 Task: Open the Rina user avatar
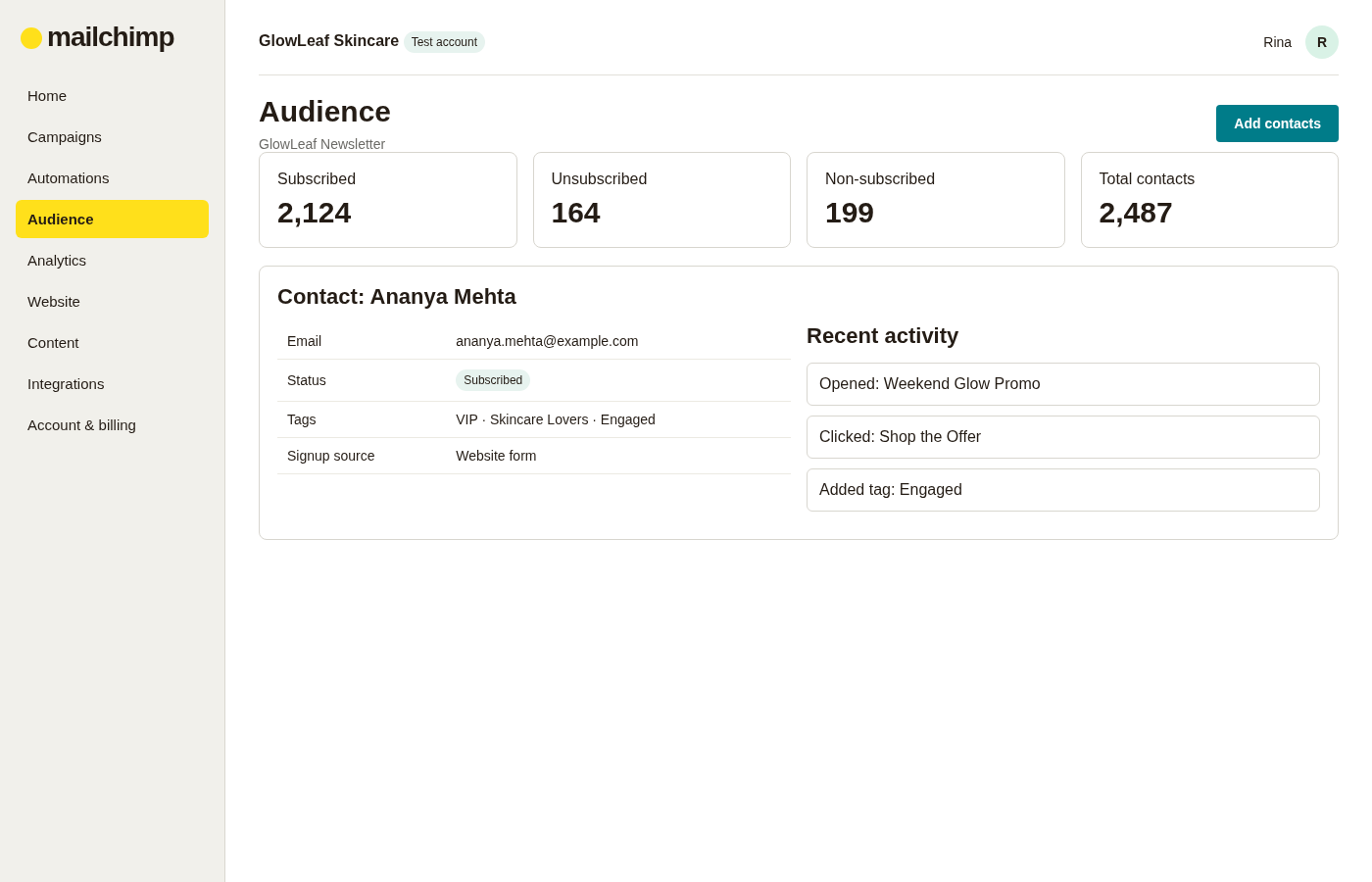(x=1321, y=42)
